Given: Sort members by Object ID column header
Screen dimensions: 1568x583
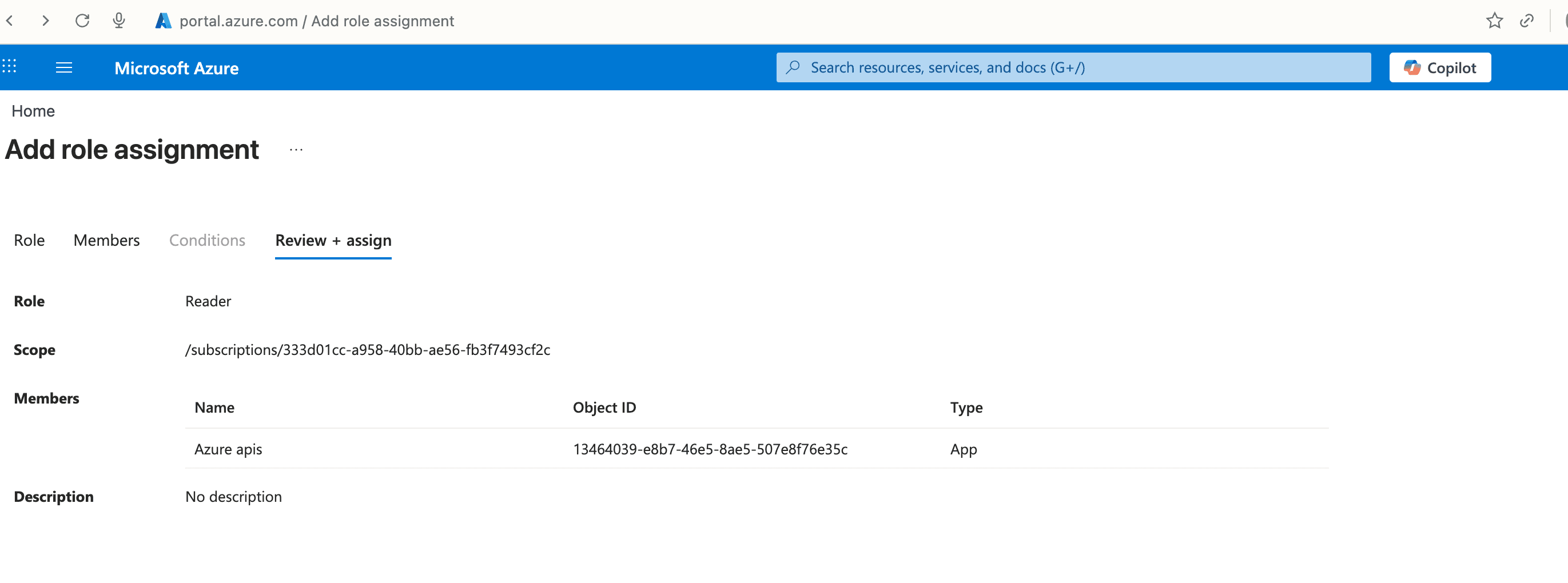Looking at the screenshot, I should 604,407.
